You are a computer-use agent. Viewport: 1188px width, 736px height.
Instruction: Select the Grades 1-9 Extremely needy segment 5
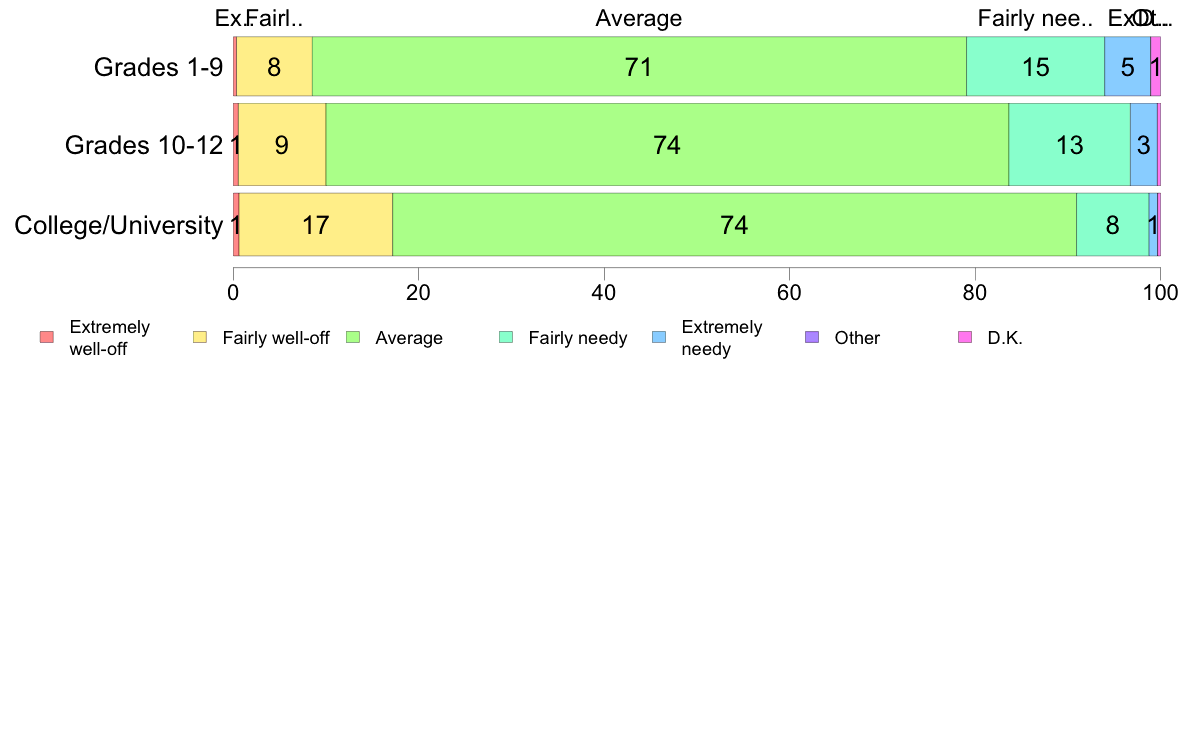1127,66
